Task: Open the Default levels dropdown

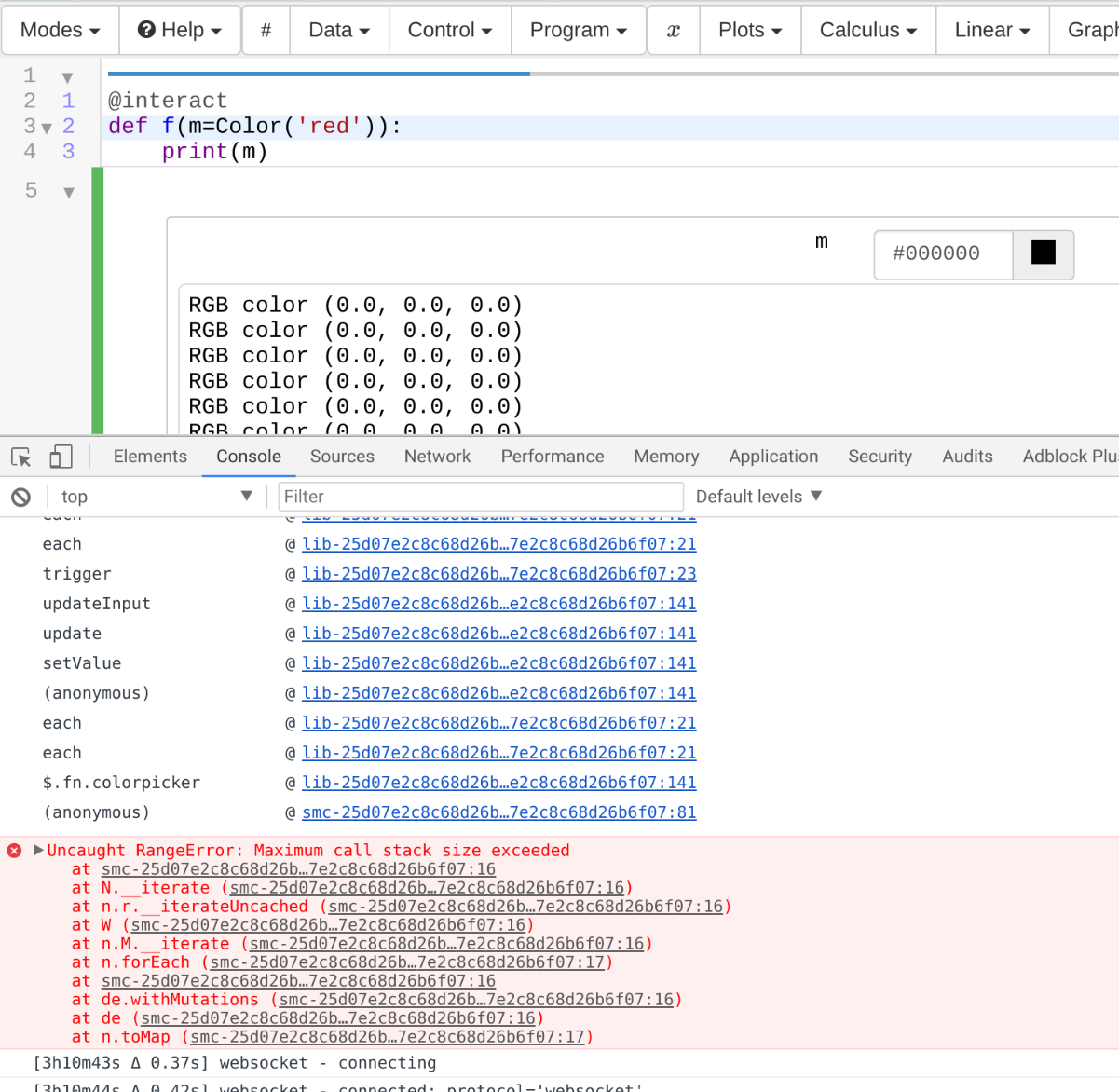Action: coord(758,496)
